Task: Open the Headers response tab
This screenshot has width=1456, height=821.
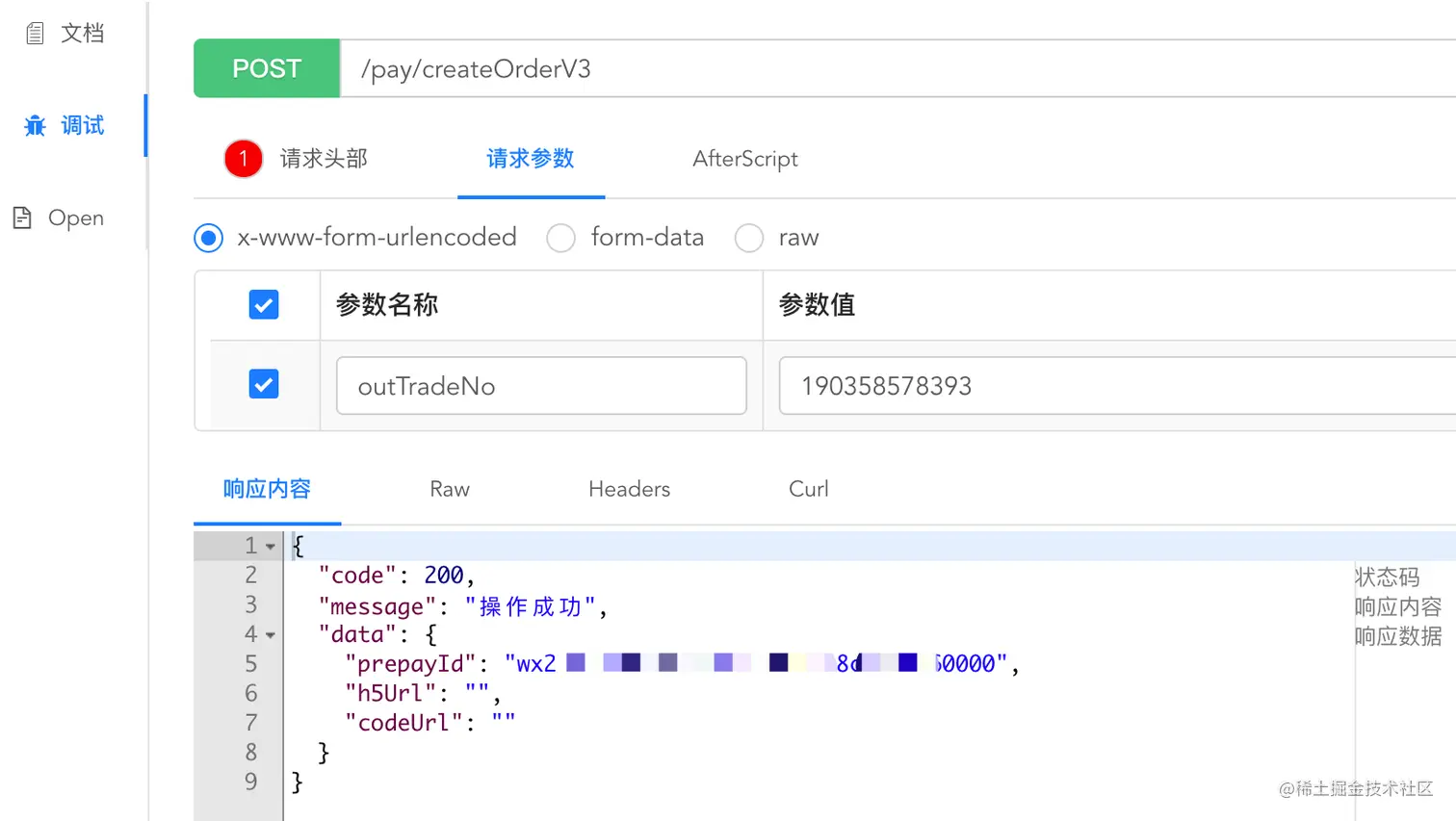Action: tap(629, 489)
